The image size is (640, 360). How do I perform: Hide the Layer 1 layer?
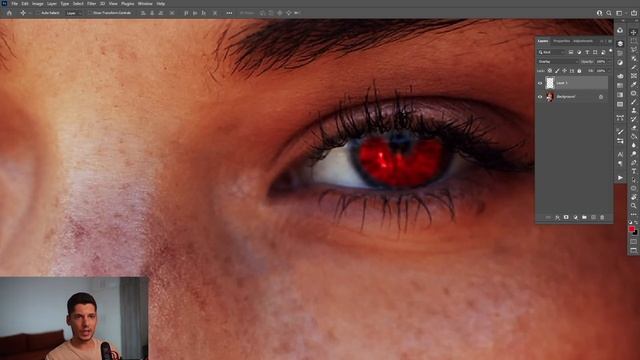(540, 83)
